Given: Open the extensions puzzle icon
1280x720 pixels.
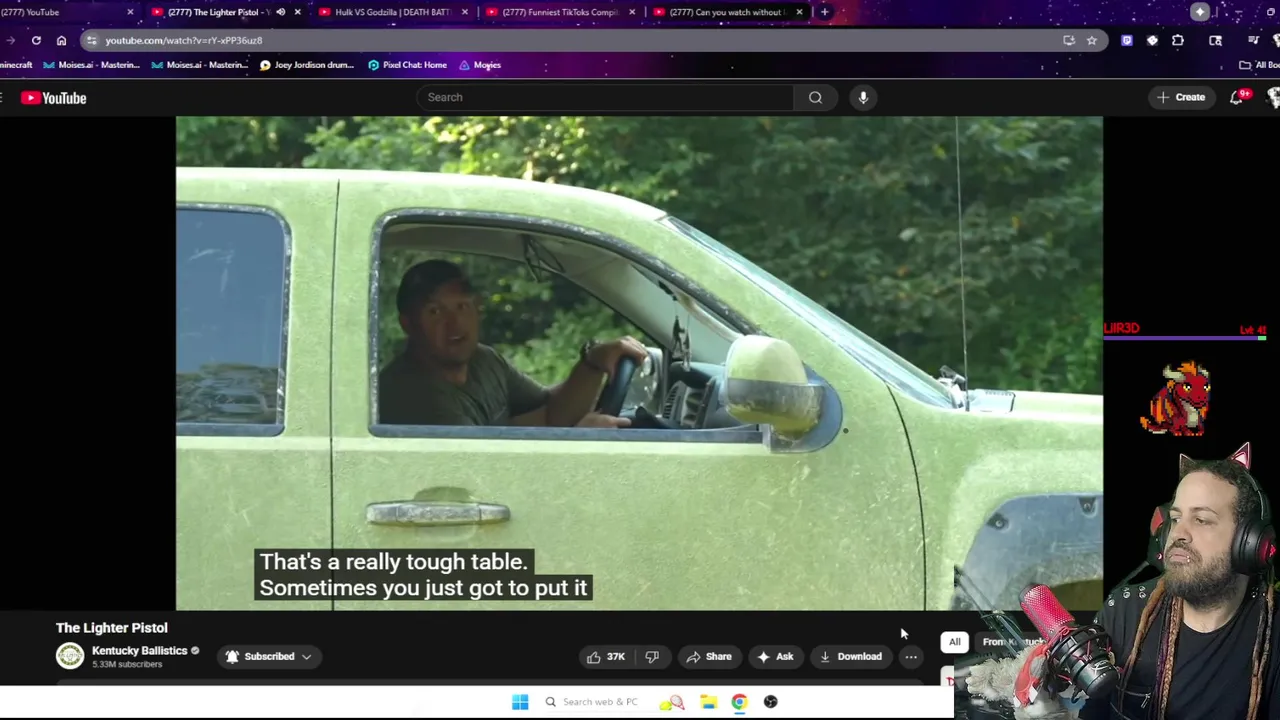Looking at the screenshot, I should 1177,40.
